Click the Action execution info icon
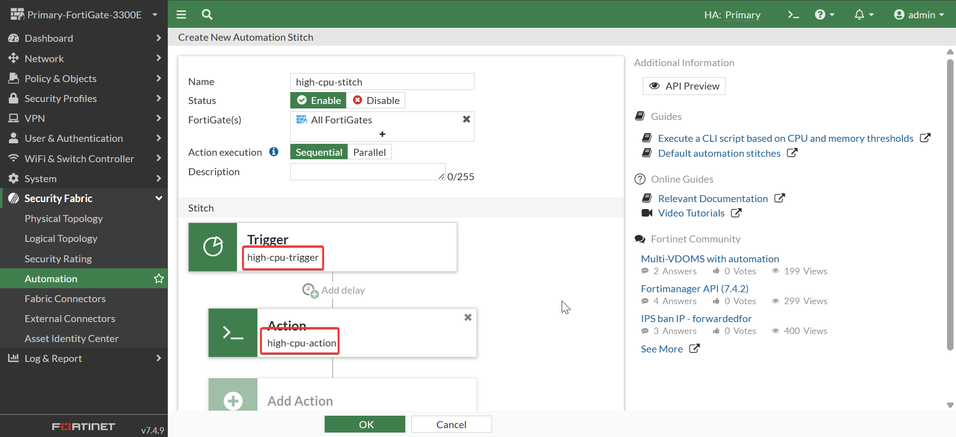 [x=274, y=152]
